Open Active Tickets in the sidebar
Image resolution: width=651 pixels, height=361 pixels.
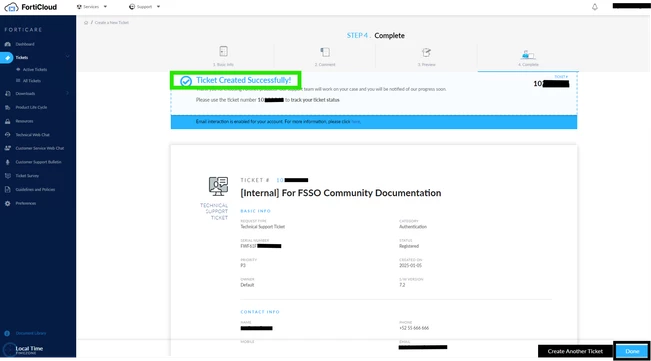coord(34,70)
